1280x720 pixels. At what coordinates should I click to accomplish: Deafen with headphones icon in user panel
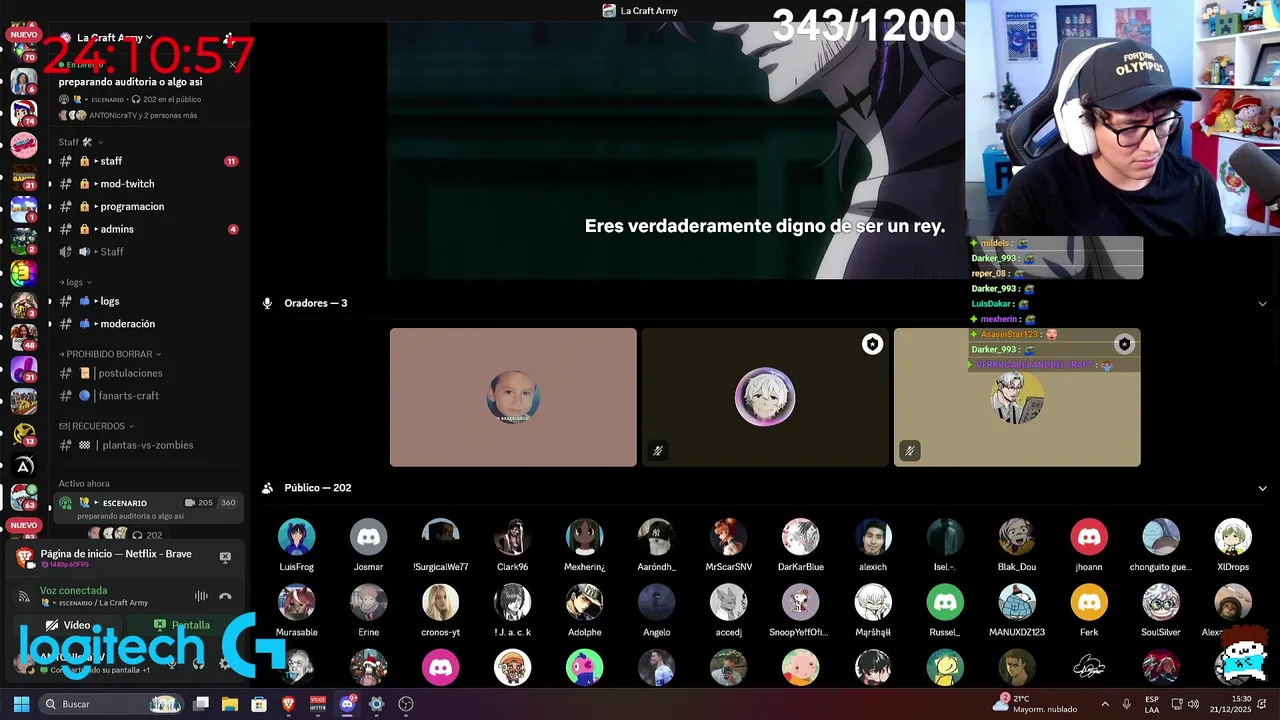pos(198,662)
